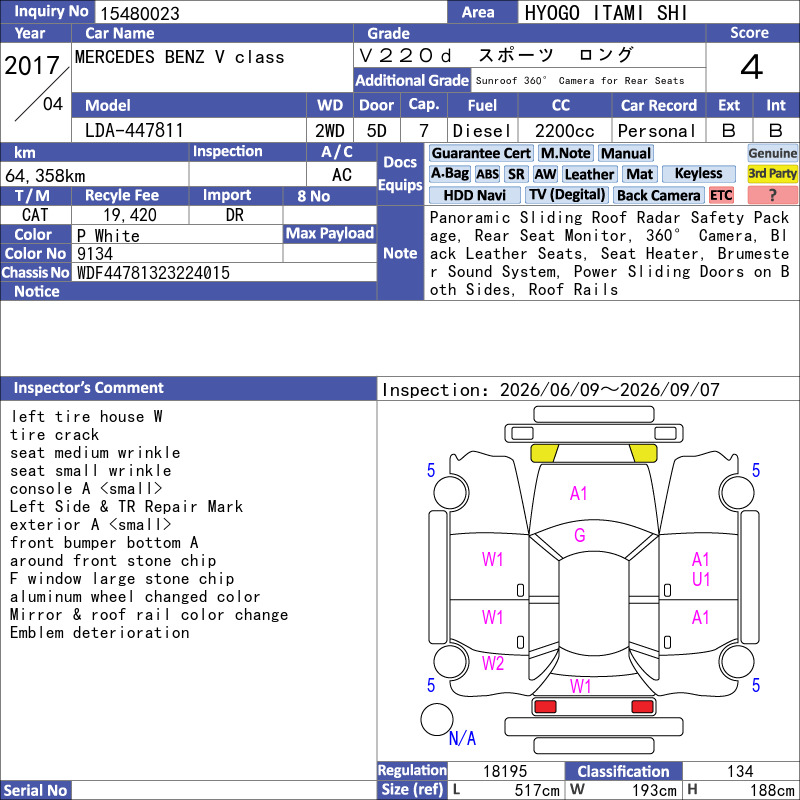Click the width value 193cm
The height and width of the screenshot is (800, 800).
click(x=655, y=790)
